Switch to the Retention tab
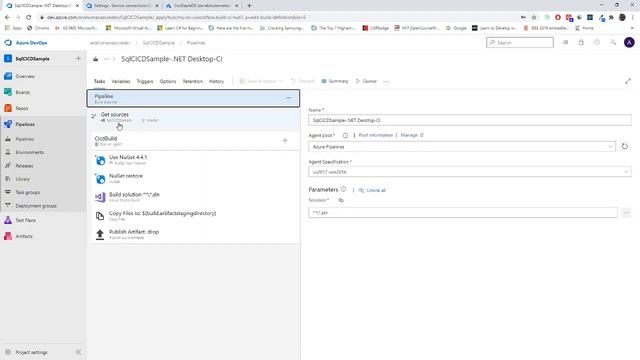 192,81
